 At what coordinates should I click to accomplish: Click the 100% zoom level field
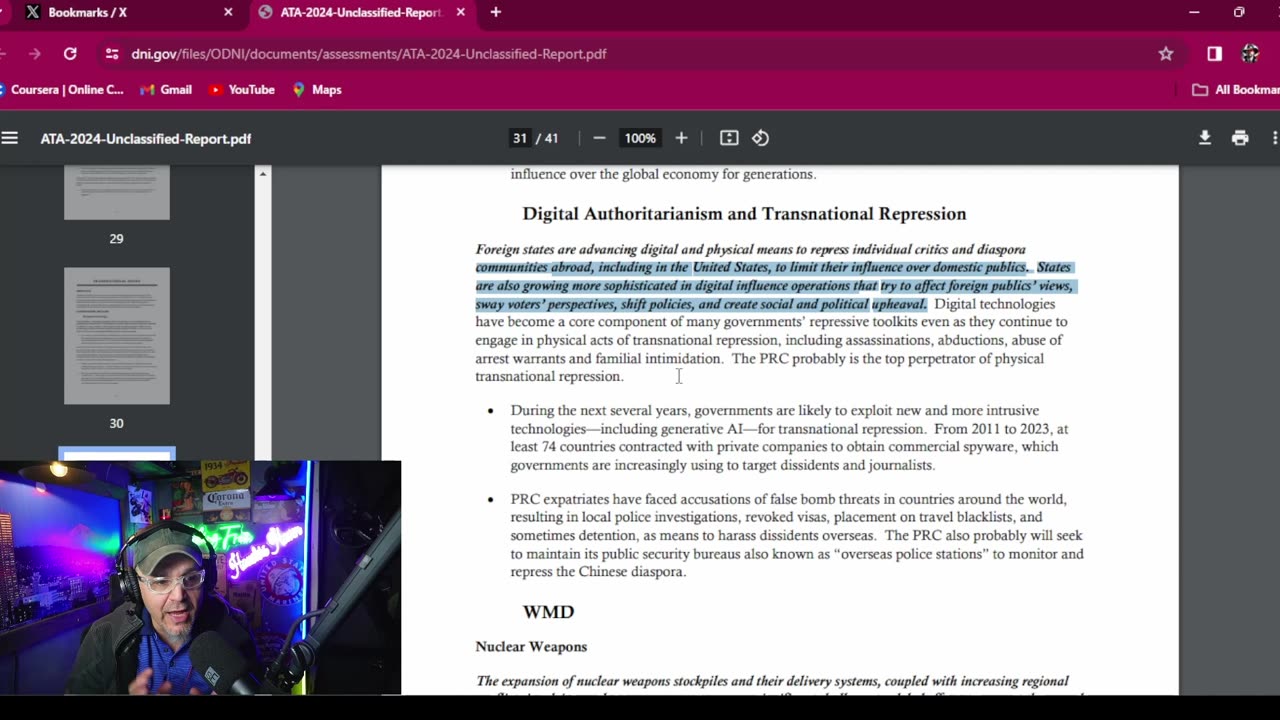pyautogui.click(x=640, y=138)
